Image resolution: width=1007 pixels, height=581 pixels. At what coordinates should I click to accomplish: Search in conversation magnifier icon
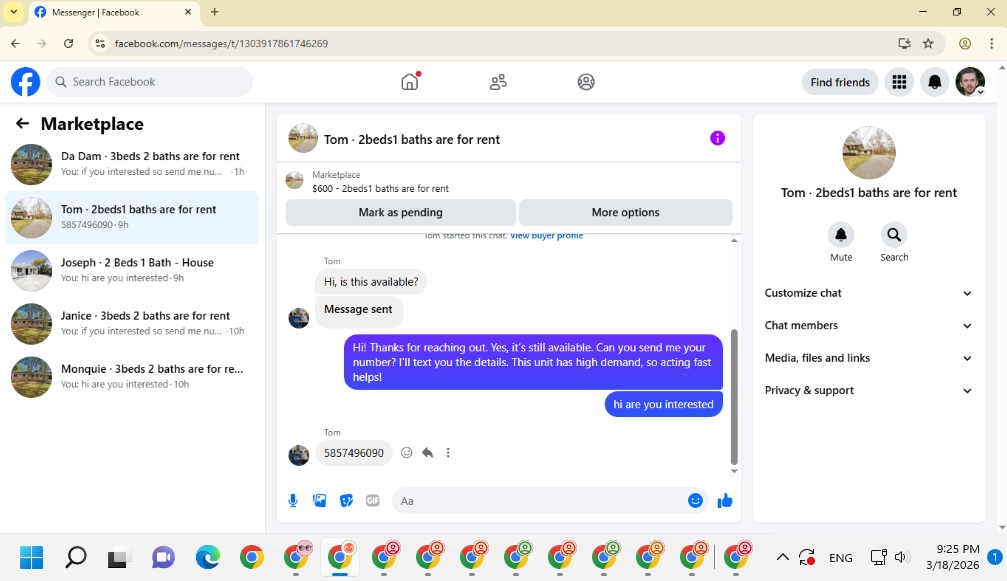coord(894,235)
